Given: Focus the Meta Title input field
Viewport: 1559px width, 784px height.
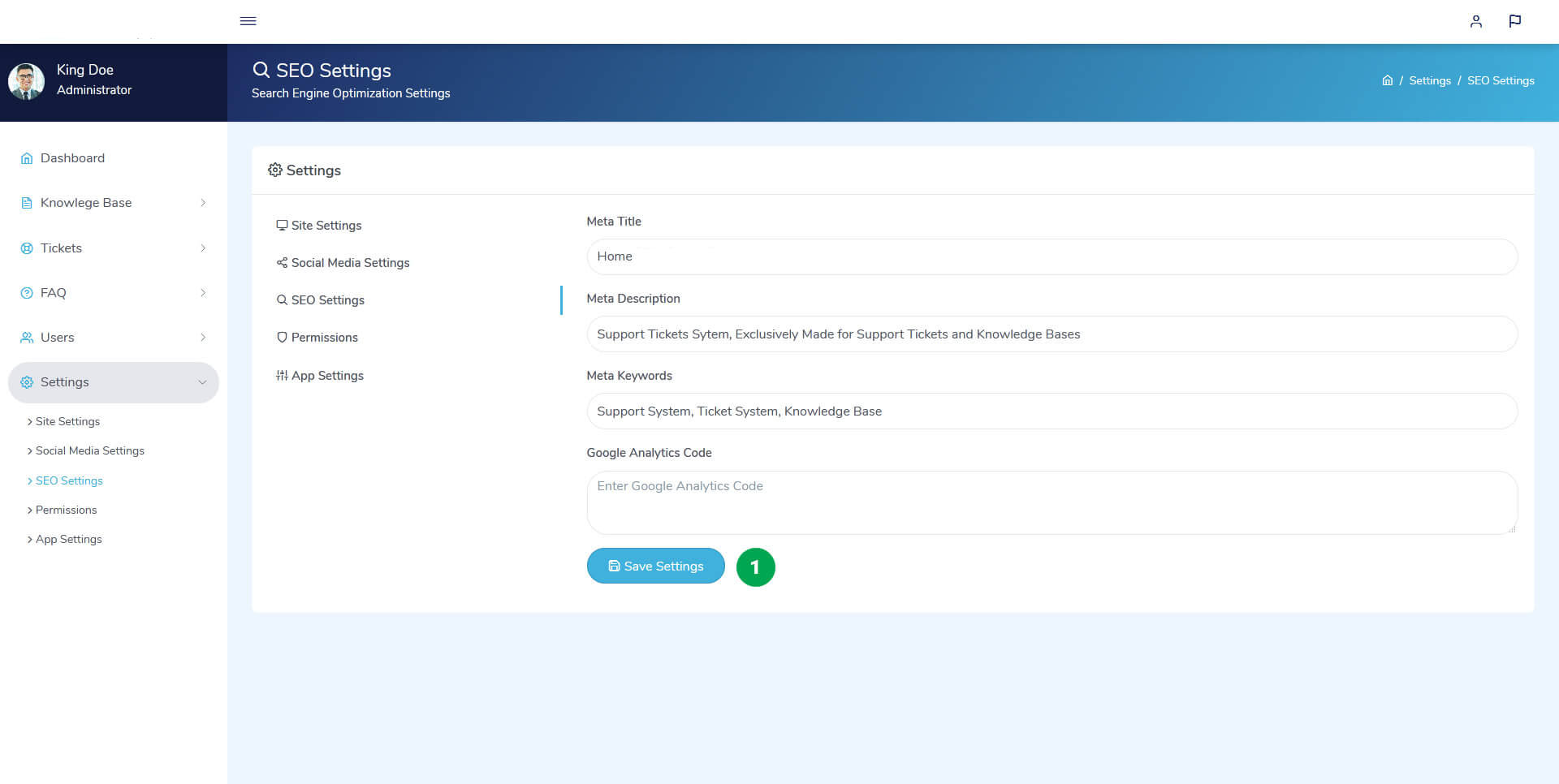Looking at the screenshot, I should coord(1052,256).
